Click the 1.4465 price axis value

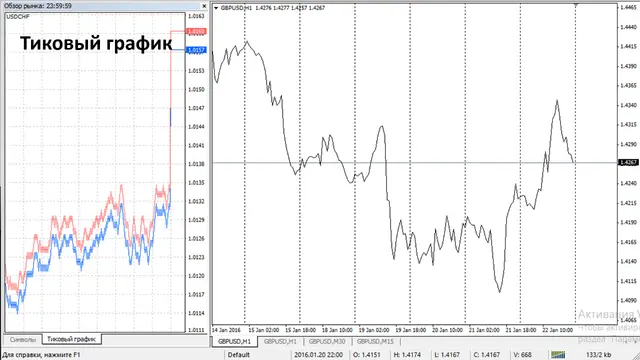coord(628,7)
